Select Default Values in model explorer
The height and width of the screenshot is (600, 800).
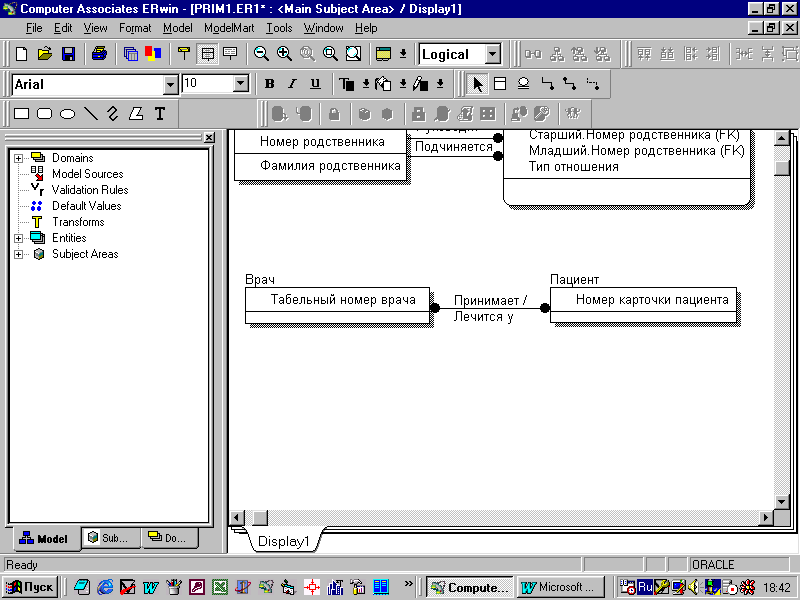[87, 206]
